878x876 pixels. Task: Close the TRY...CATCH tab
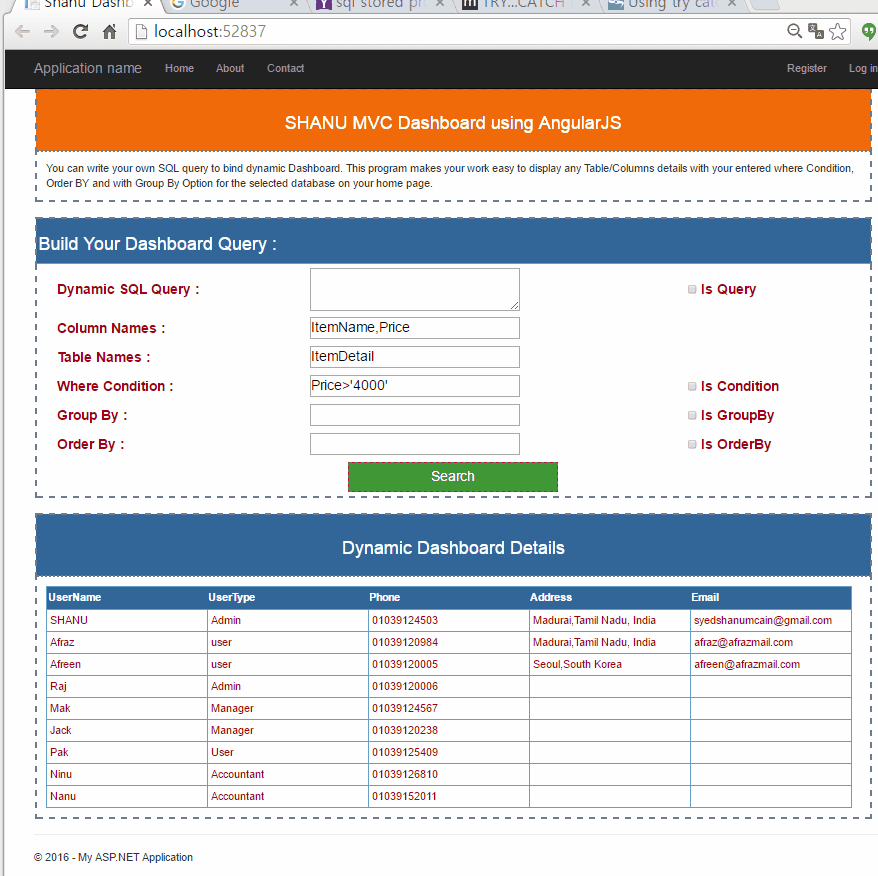[x=586, y=3]
